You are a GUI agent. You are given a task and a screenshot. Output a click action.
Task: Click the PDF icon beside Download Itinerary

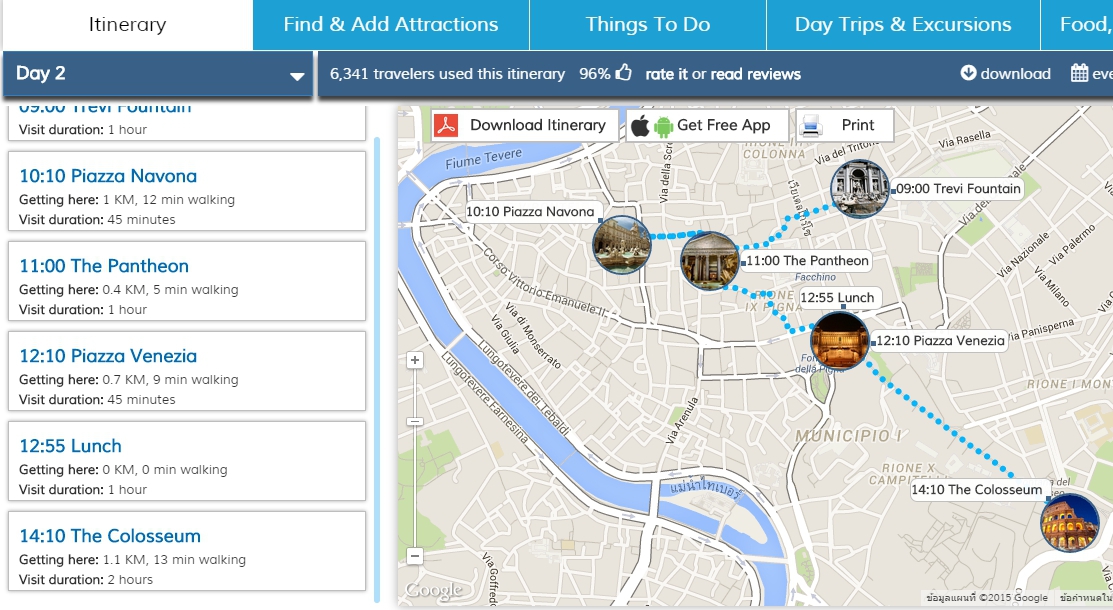[446, 125]
